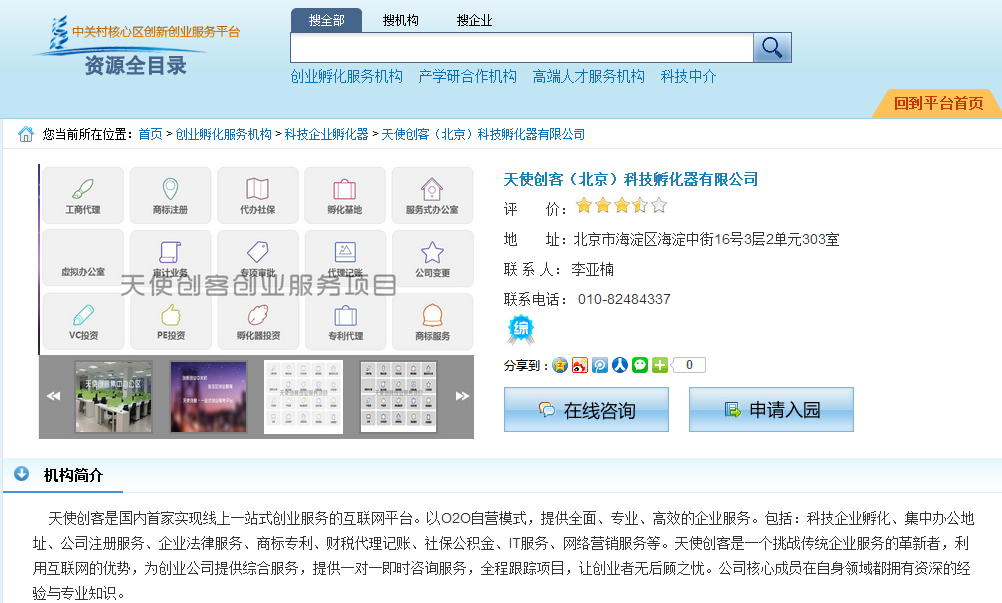Share to WeChat green icon
The image size is (1002, 603).
click(640, 365)
